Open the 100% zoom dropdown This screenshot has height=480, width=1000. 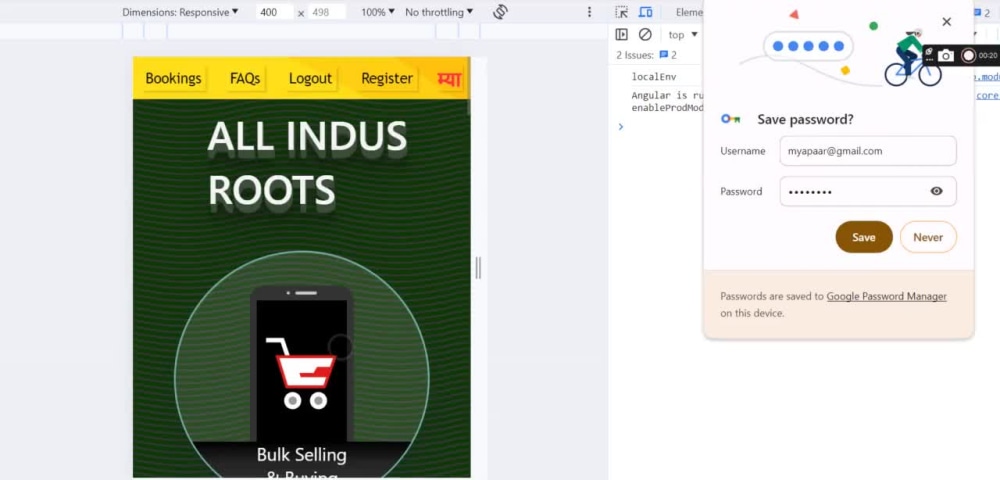(378, 12)
